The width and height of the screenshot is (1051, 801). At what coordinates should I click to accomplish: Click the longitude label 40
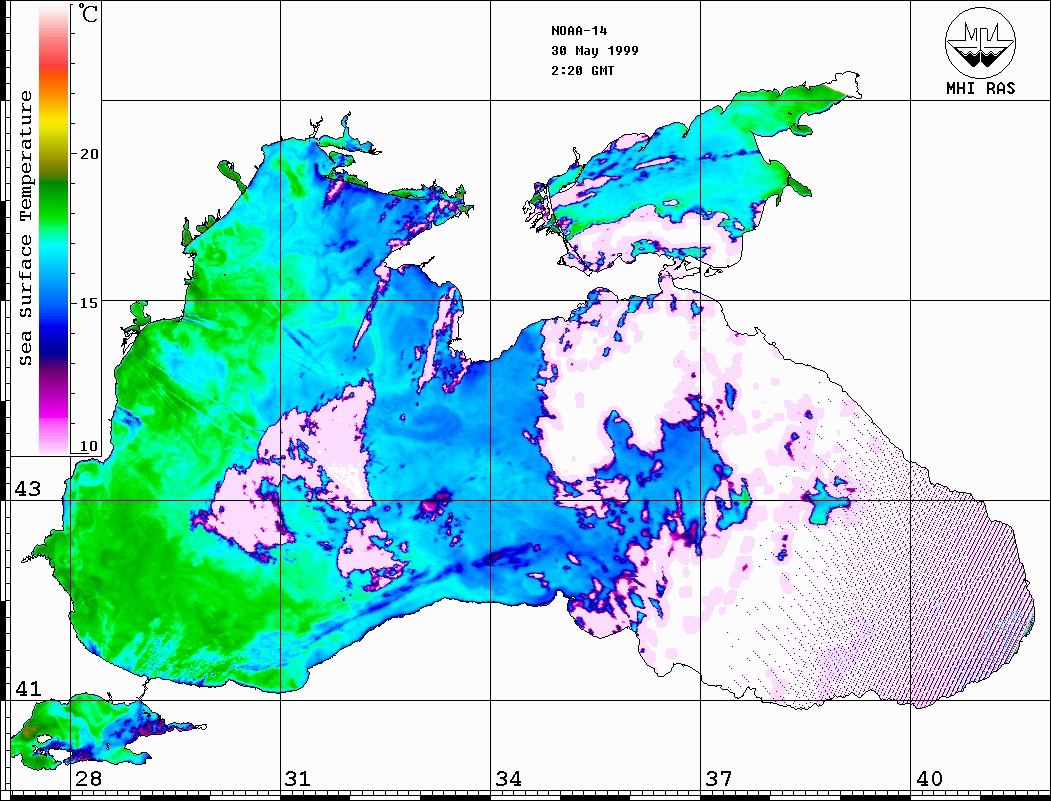coord(928,779)
